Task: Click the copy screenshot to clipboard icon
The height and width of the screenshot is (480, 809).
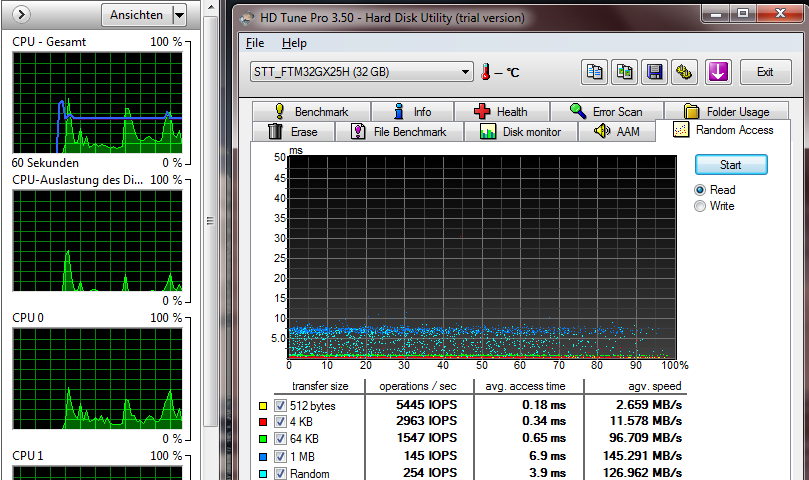Action: point(624,72)
